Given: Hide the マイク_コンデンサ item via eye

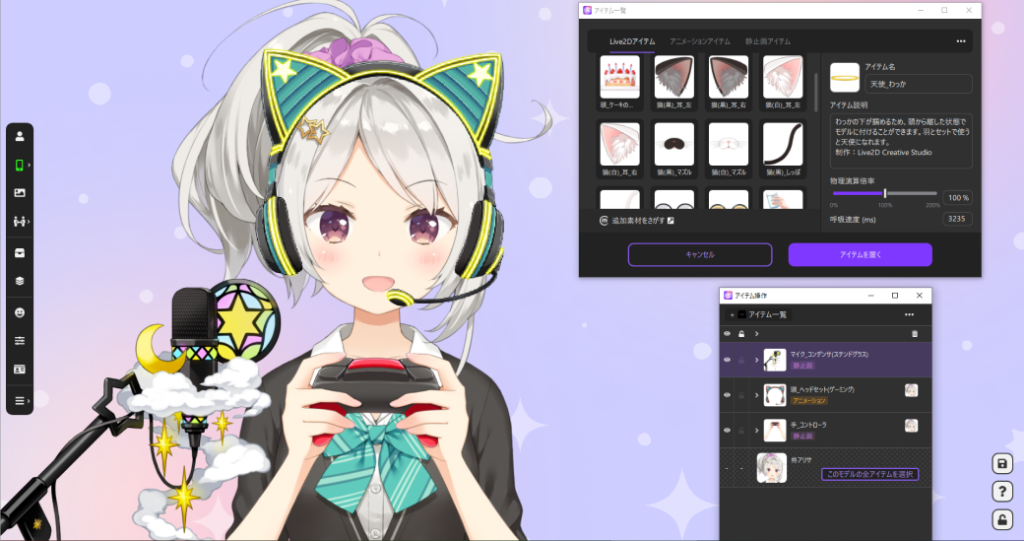Looking at the screenshot, I should [727, 360].
